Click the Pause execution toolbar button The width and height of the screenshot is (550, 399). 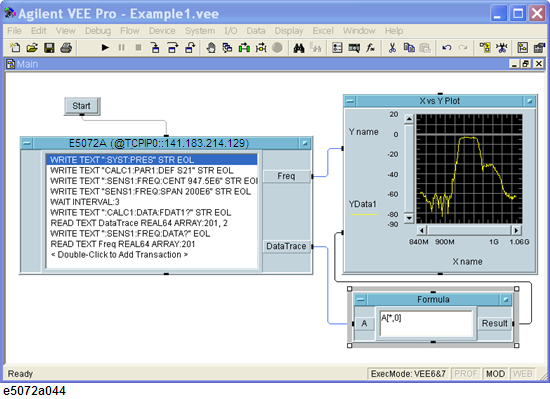[121, 47]
